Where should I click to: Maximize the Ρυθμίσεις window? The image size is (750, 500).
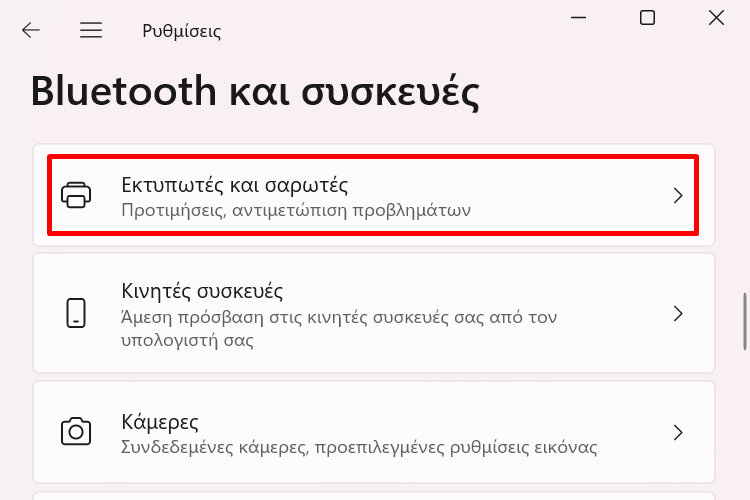tap(647, 18)
